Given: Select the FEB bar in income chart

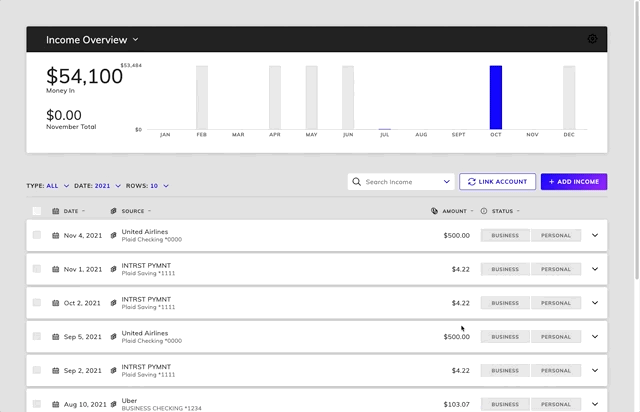Looking at the screenshot, I should [202, 97].
